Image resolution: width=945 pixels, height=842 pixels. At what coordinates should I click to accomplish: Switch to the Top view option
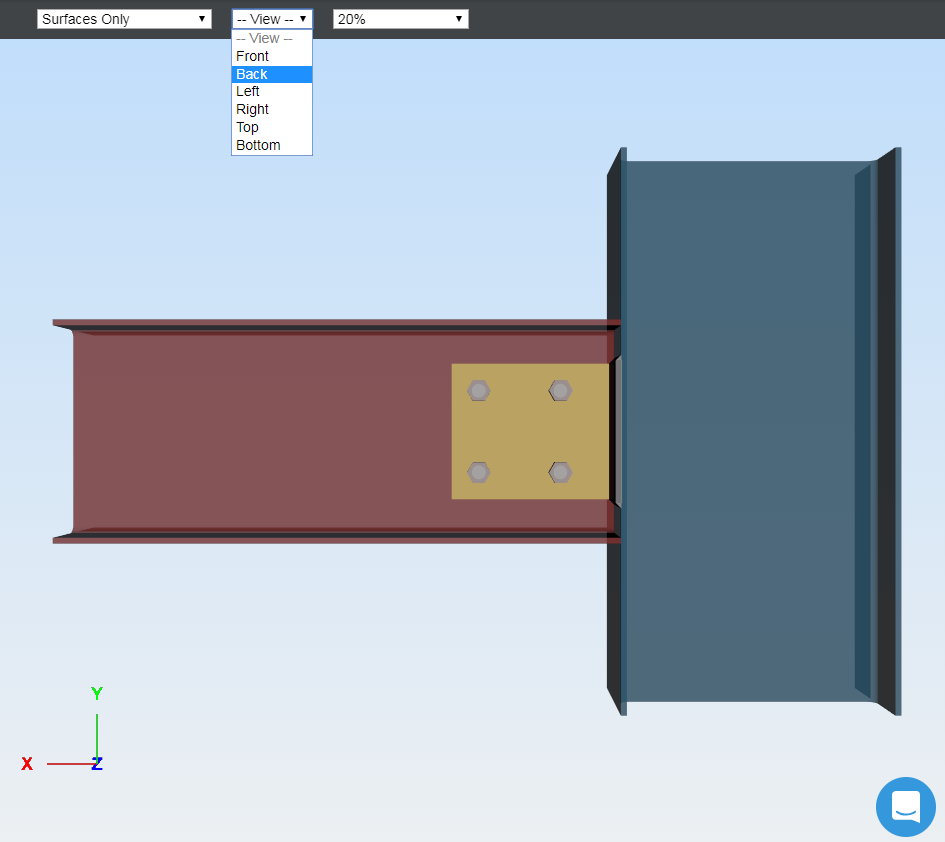pyautogui.click(x=272, y=127)
